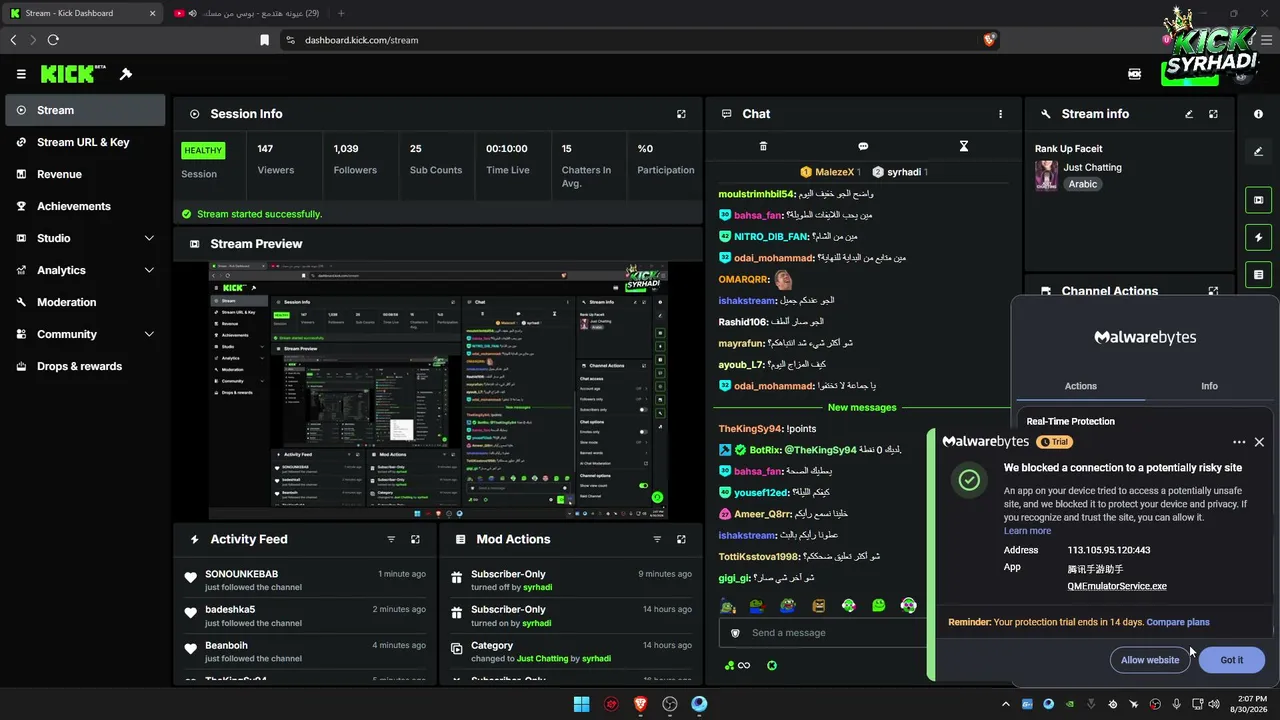The height and width of the screenshot is (720, 1280).
Task: Click the moderator gavel icon in header
Action: click(126, 74)
